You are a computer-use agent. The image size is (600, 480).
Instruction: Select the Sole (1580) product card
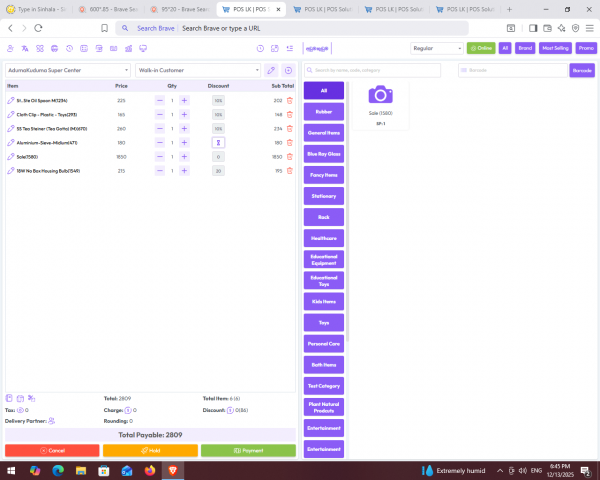coord(381,106)
